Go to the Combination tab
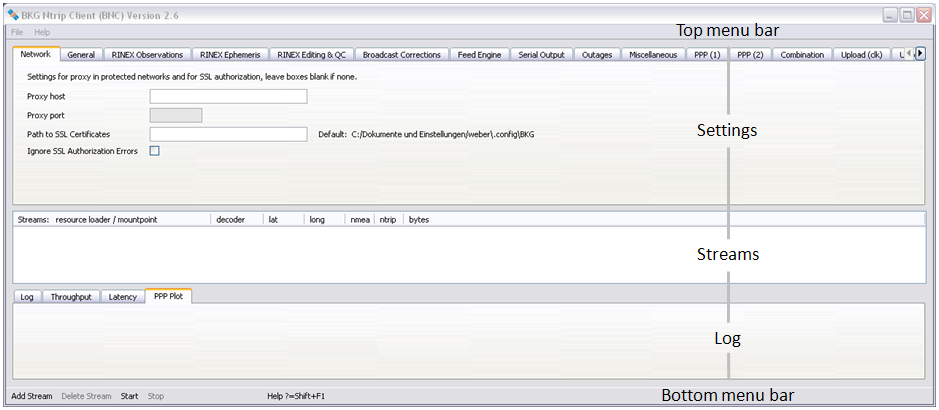Image resolution: width=939 pixels, height=410 pixels. click(802, 55)
